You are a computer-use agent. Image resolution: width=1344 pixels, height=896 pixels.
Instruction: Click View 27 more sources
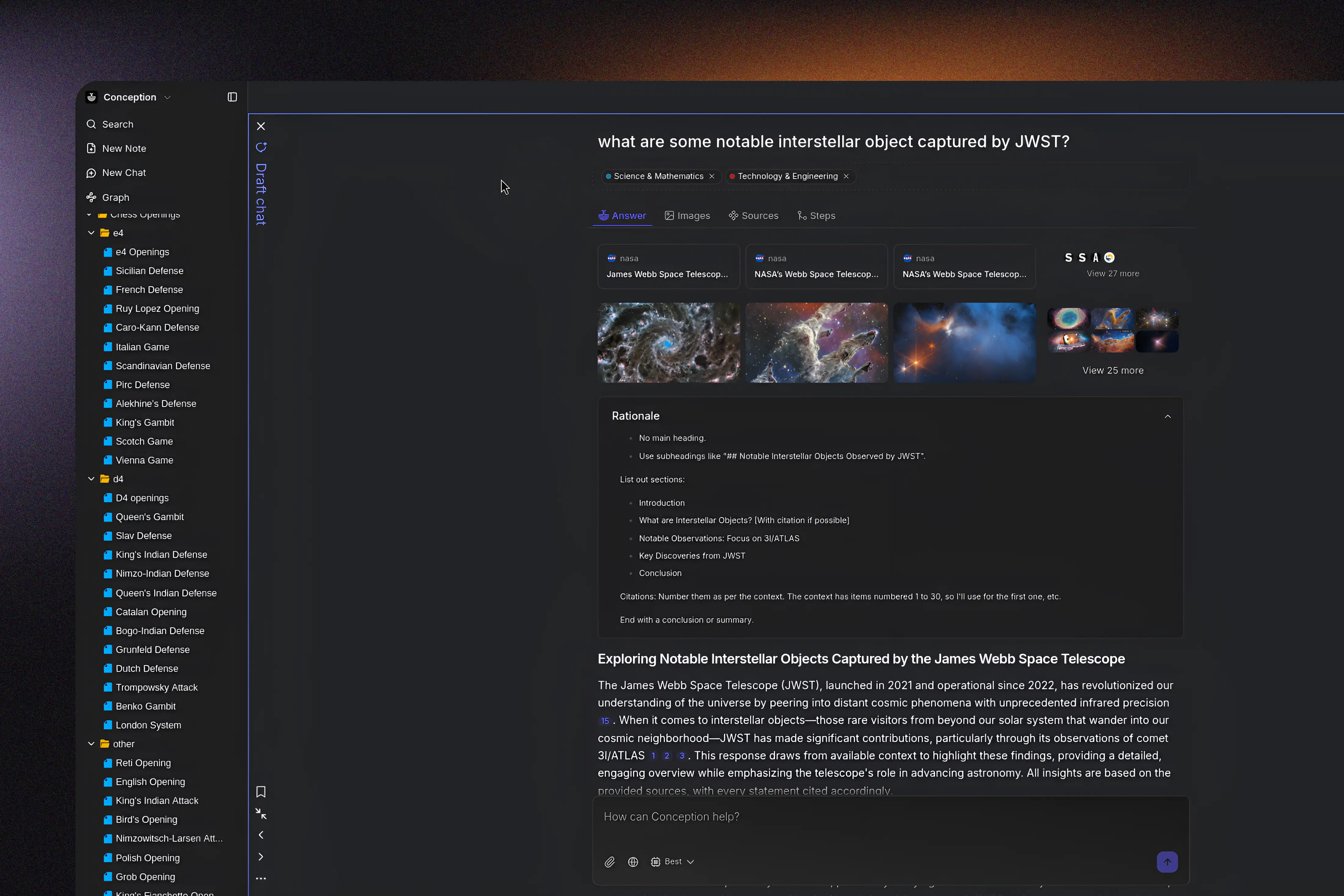tap(1112, 273)
